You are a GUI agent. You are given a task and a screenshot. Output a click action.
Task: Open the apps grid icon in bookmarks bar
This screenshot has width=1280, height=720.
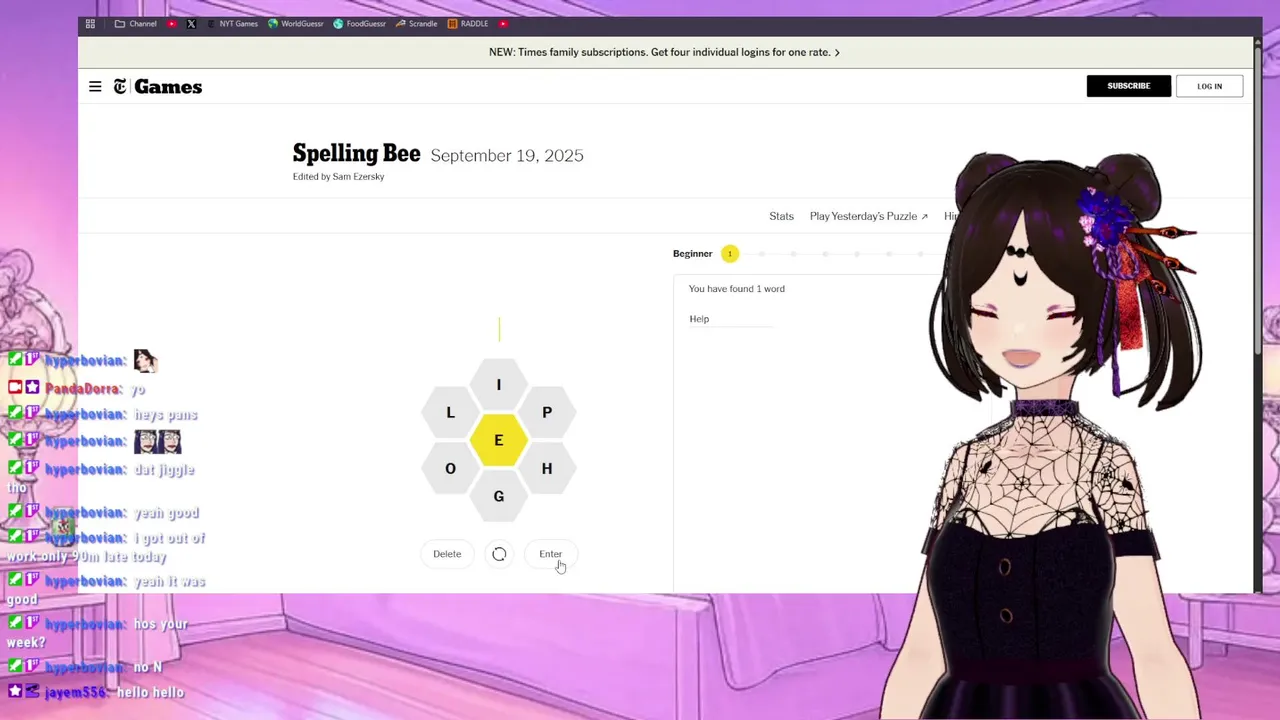tap(90, 24)
